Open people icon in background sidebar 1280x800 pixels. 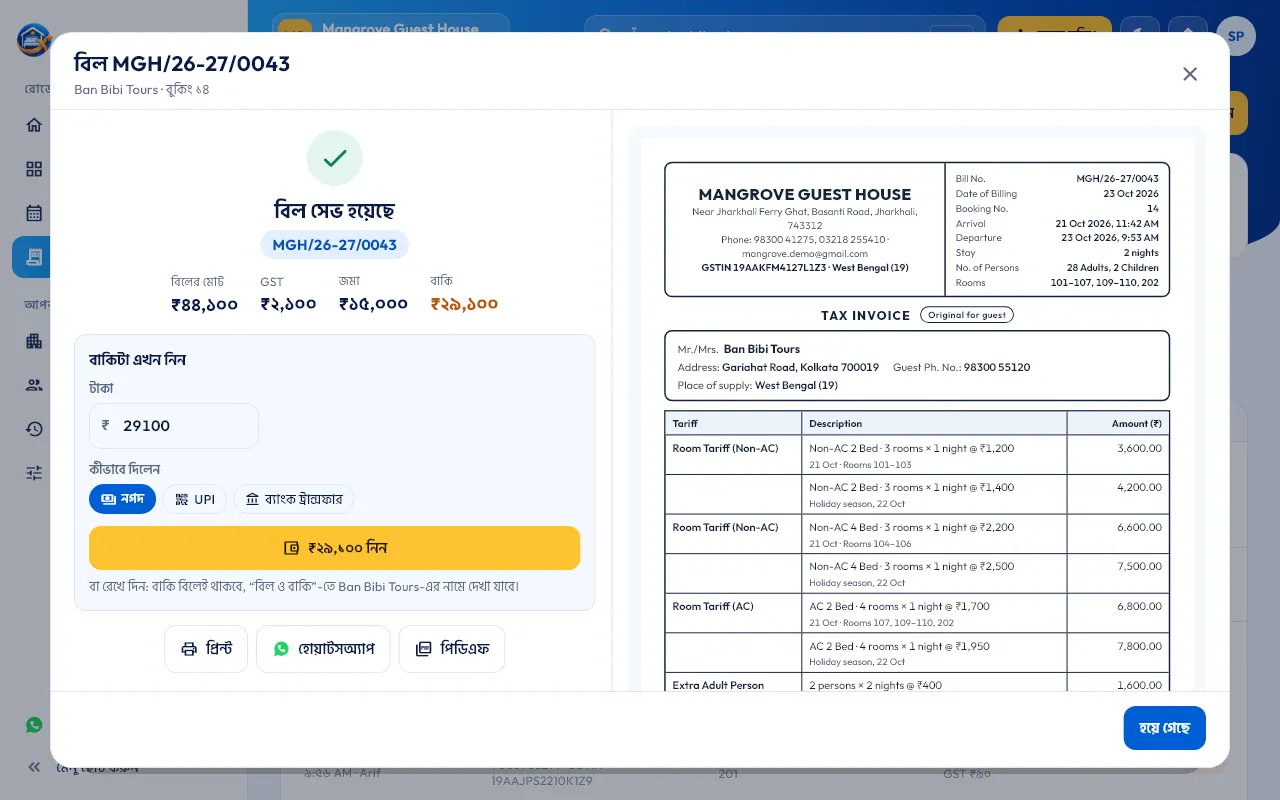pos(34,385)
